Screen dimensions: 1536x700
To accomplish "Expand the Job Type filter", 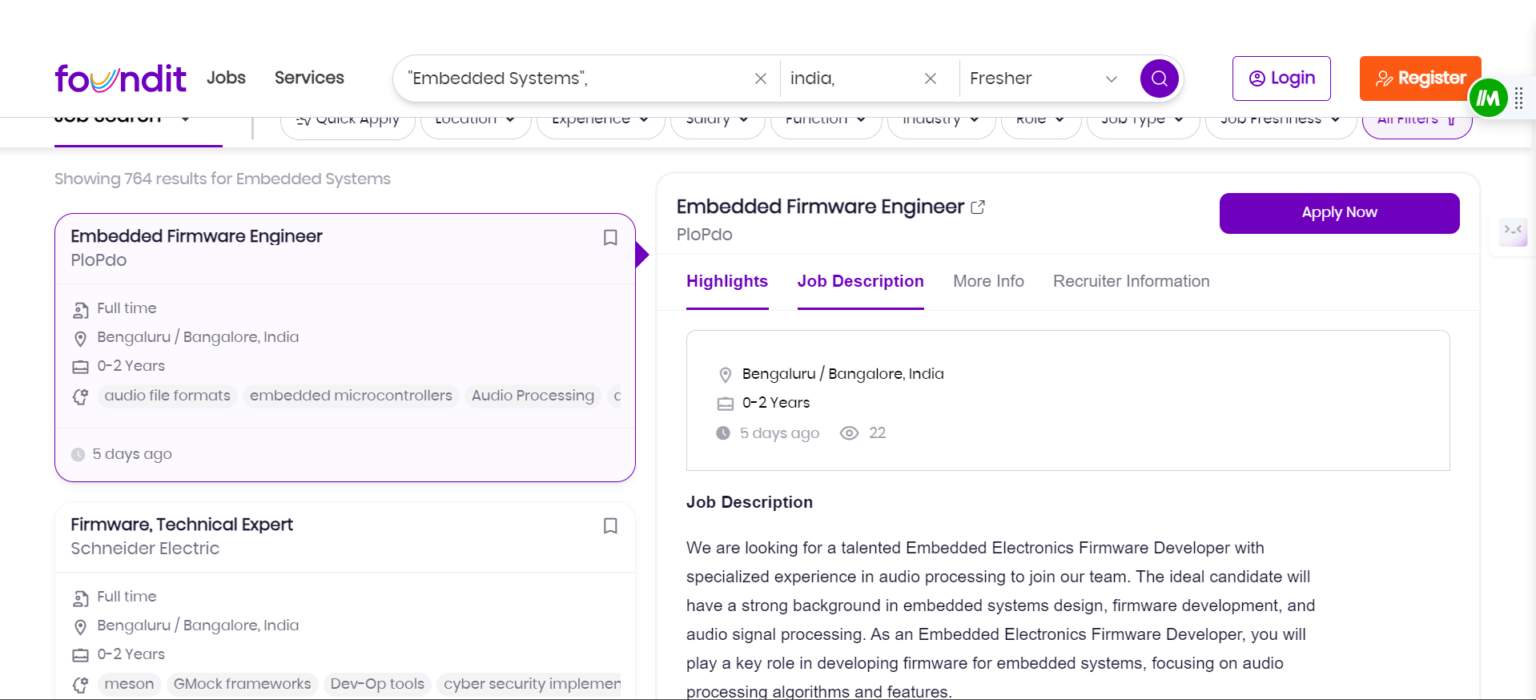I will click(x=1141, y=120).
